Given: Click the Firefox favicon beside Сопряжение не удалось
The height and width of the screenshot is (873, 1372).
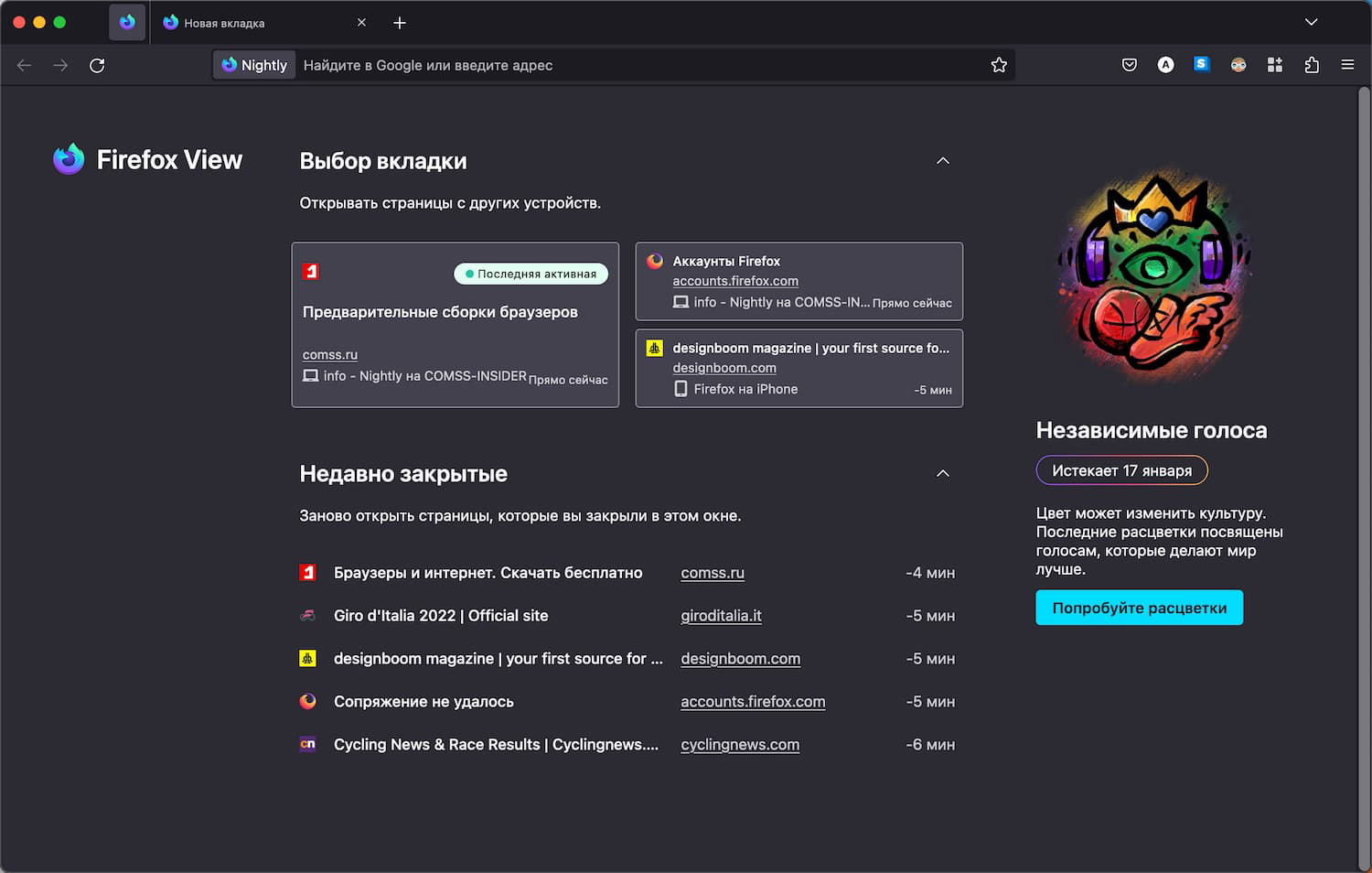Looking at the screenshot, I should 308,702.
